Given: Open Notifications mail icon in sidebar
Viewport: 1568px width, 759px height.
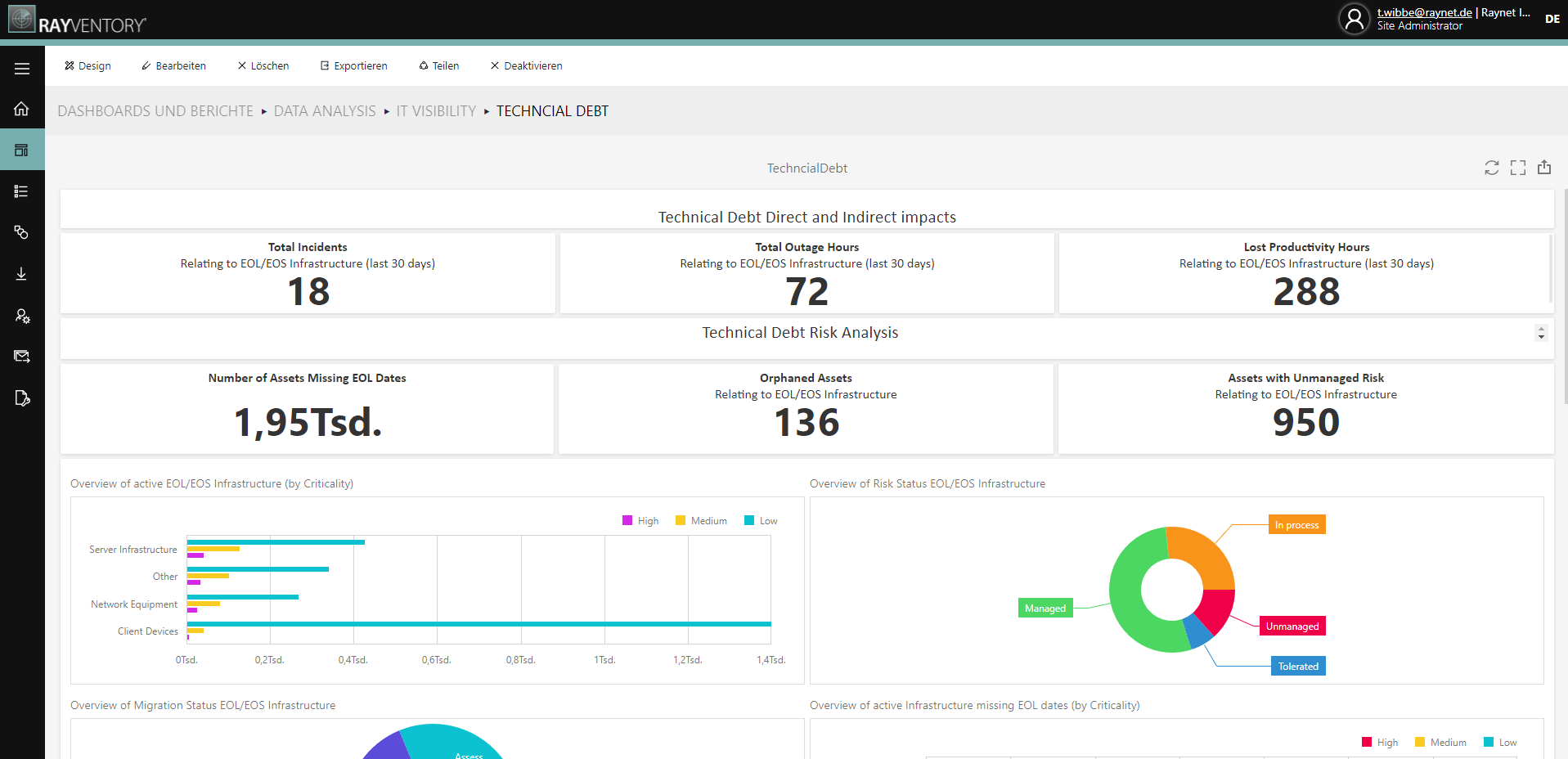Looking at the screenshot, I should tap(21, 356).
